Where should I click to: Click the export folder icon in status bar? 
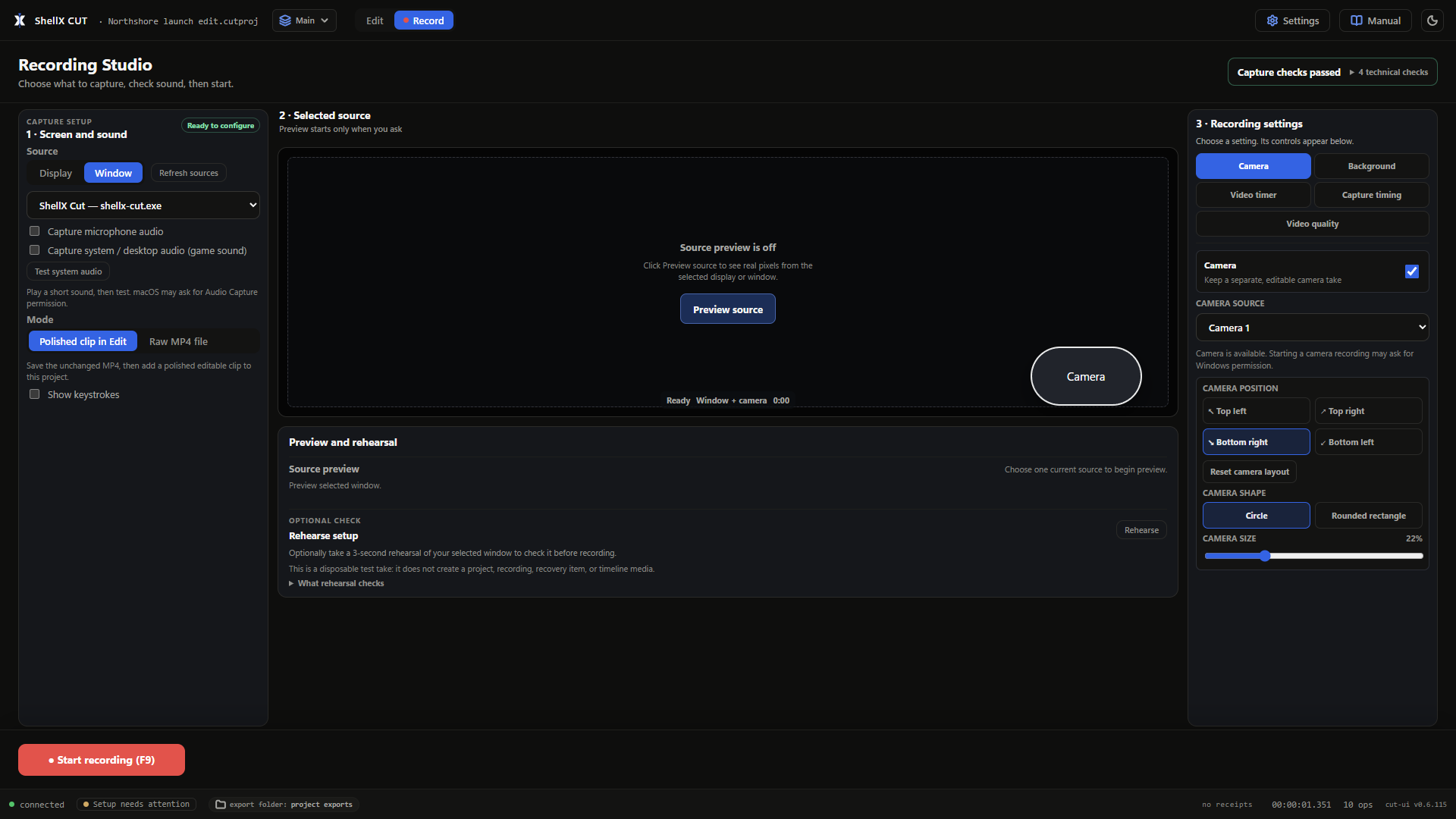click(x=221, y=805)
